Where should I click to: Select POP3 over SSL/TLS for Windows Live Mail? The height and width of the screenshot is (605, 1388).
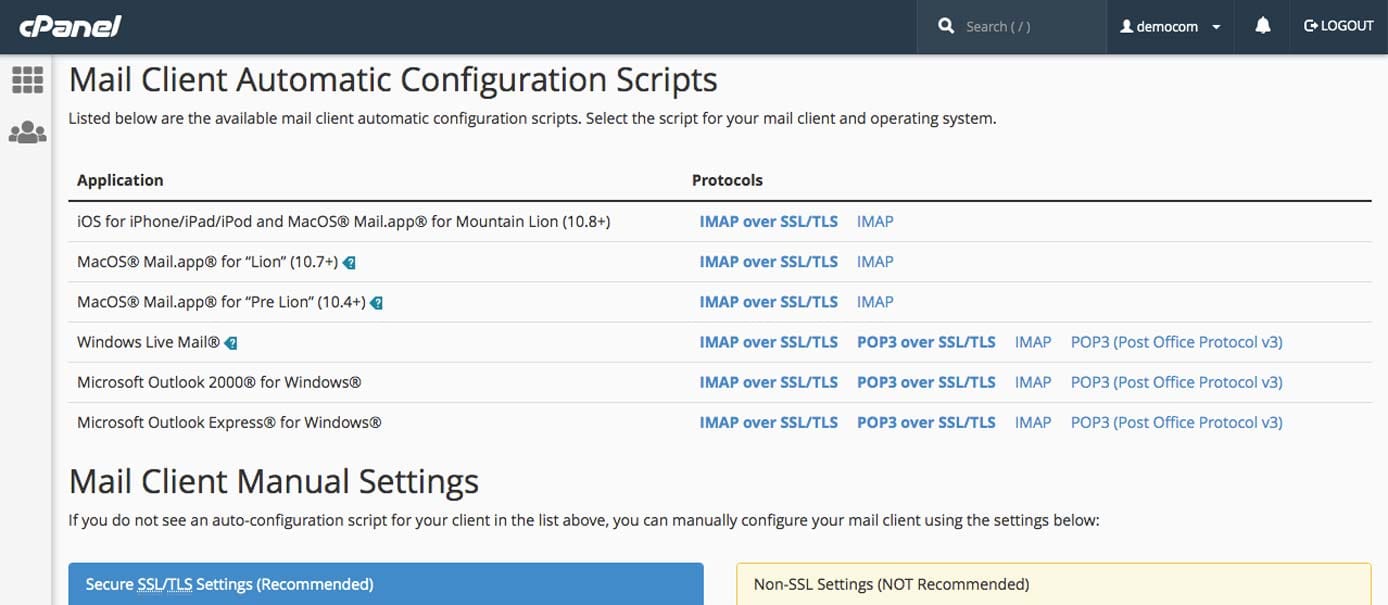tap(926, 342)
